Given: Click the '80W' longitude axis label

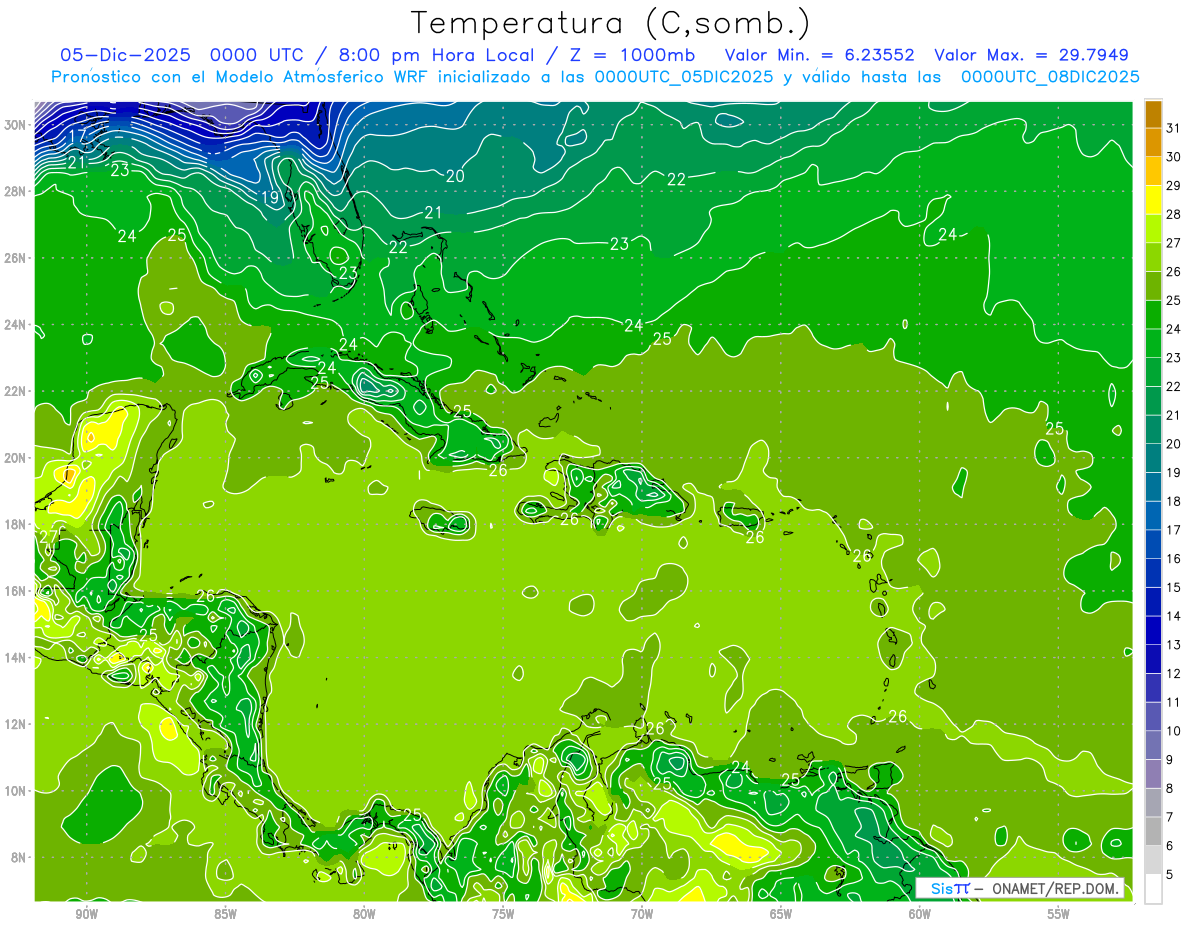Looking at the screenshot, I should (364, 915).
